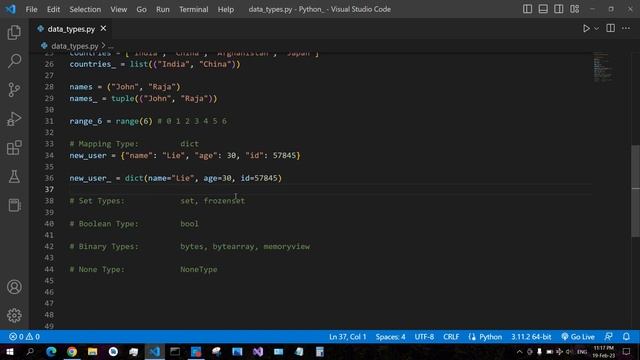Image resolution: width=640 pixels, height=360 pixels.
Task: Click 'new_user_' variable on line 36
Action: pos(90,178)
